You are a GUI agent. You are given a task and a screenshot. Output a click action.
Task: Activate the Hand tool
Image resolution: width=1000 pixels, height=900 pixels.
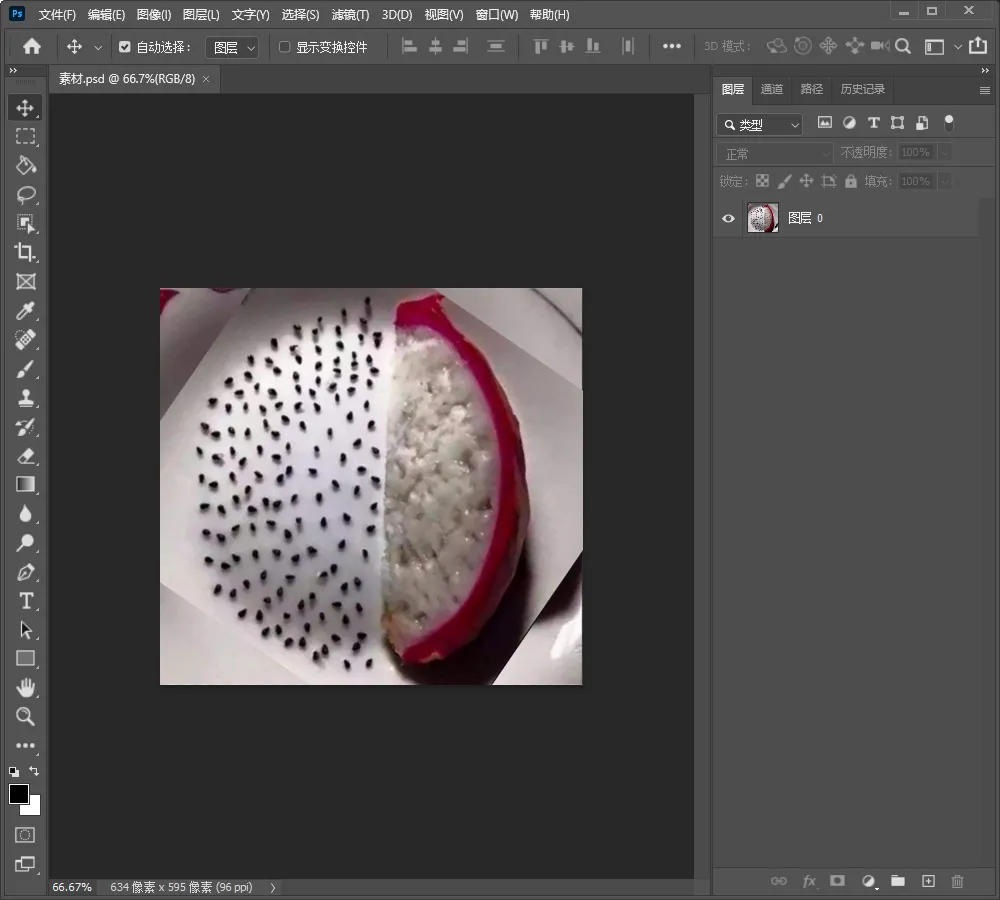pyautogui.click(x=25, y=687)
